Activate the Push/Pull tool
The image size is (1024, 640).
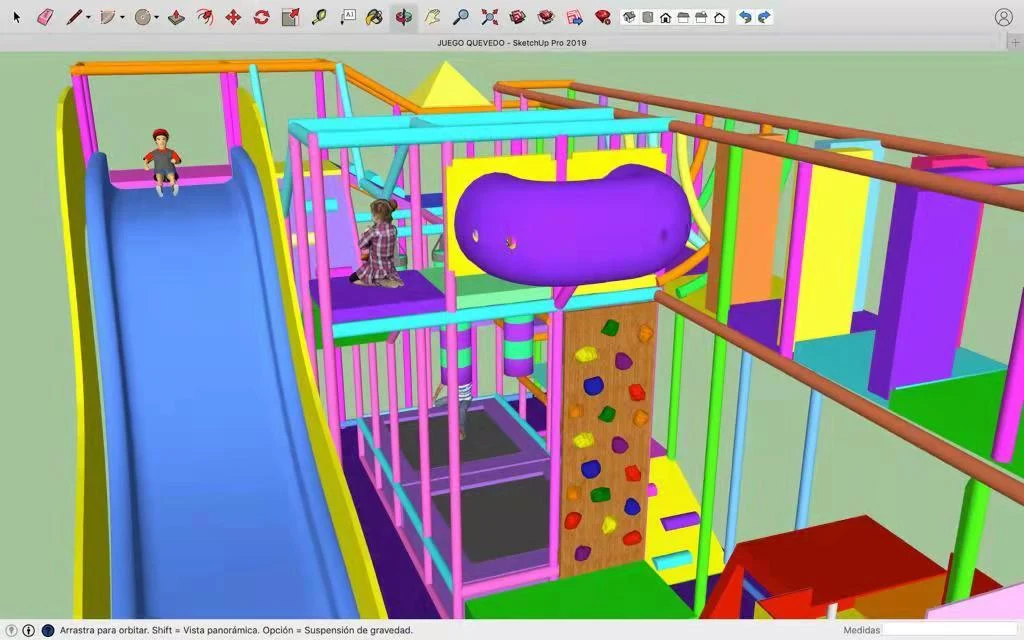coord(176,17)
